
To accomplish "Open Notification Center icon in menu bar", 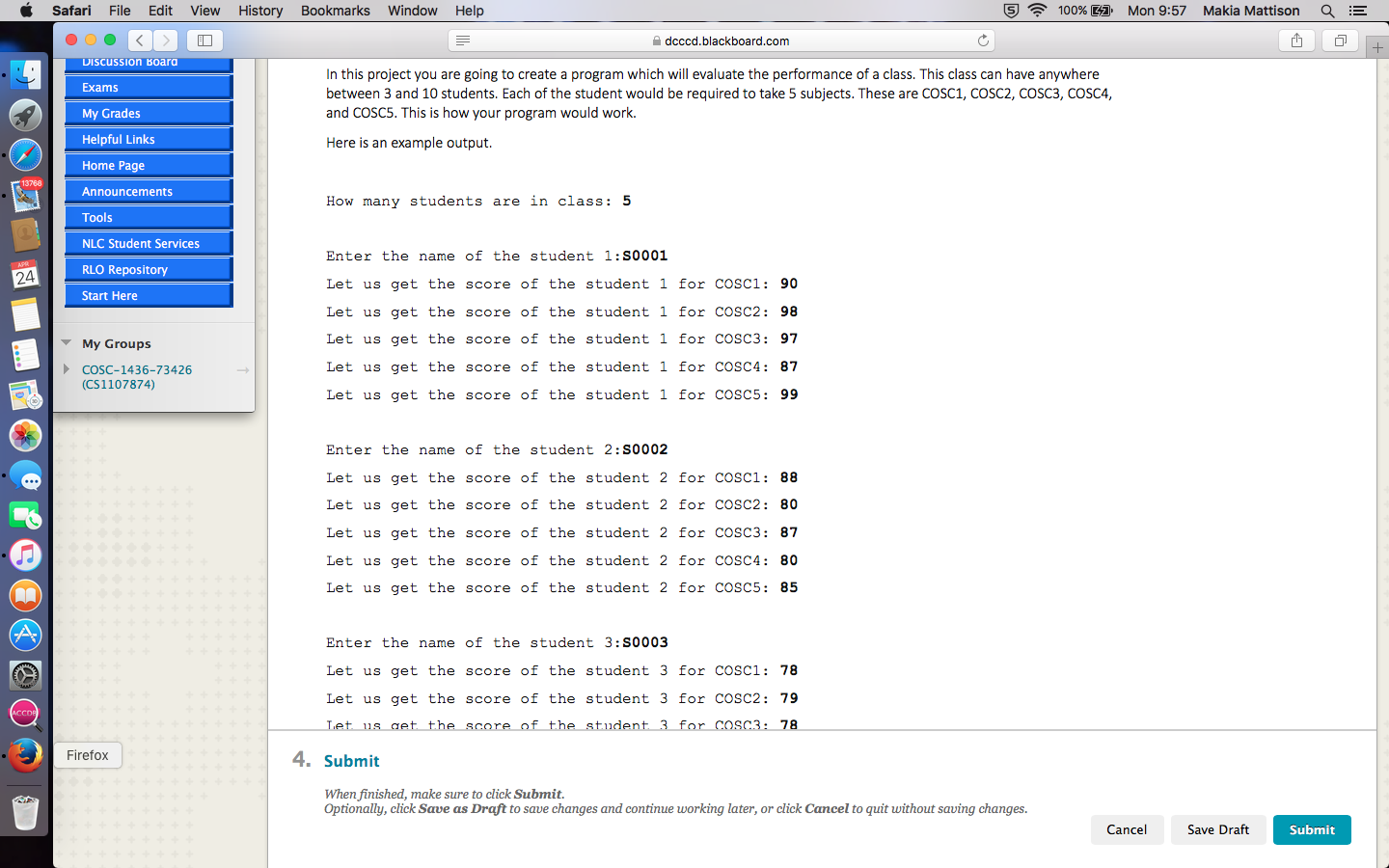I will pyautogui.click(x=1358, y=11).
